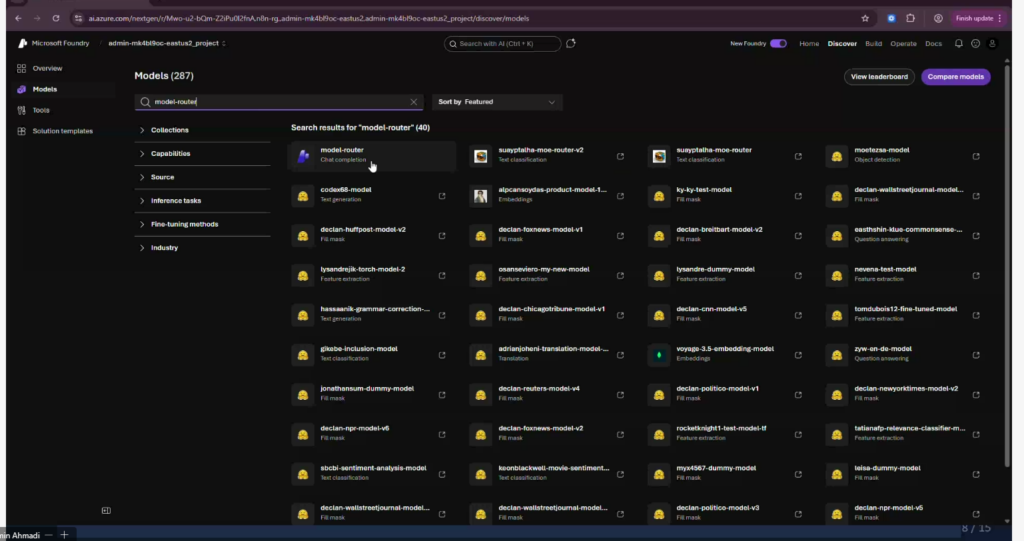Clear the model-router search text
Screen dimensions: 1024x541
pyautogui.click(x=414, y=102)
